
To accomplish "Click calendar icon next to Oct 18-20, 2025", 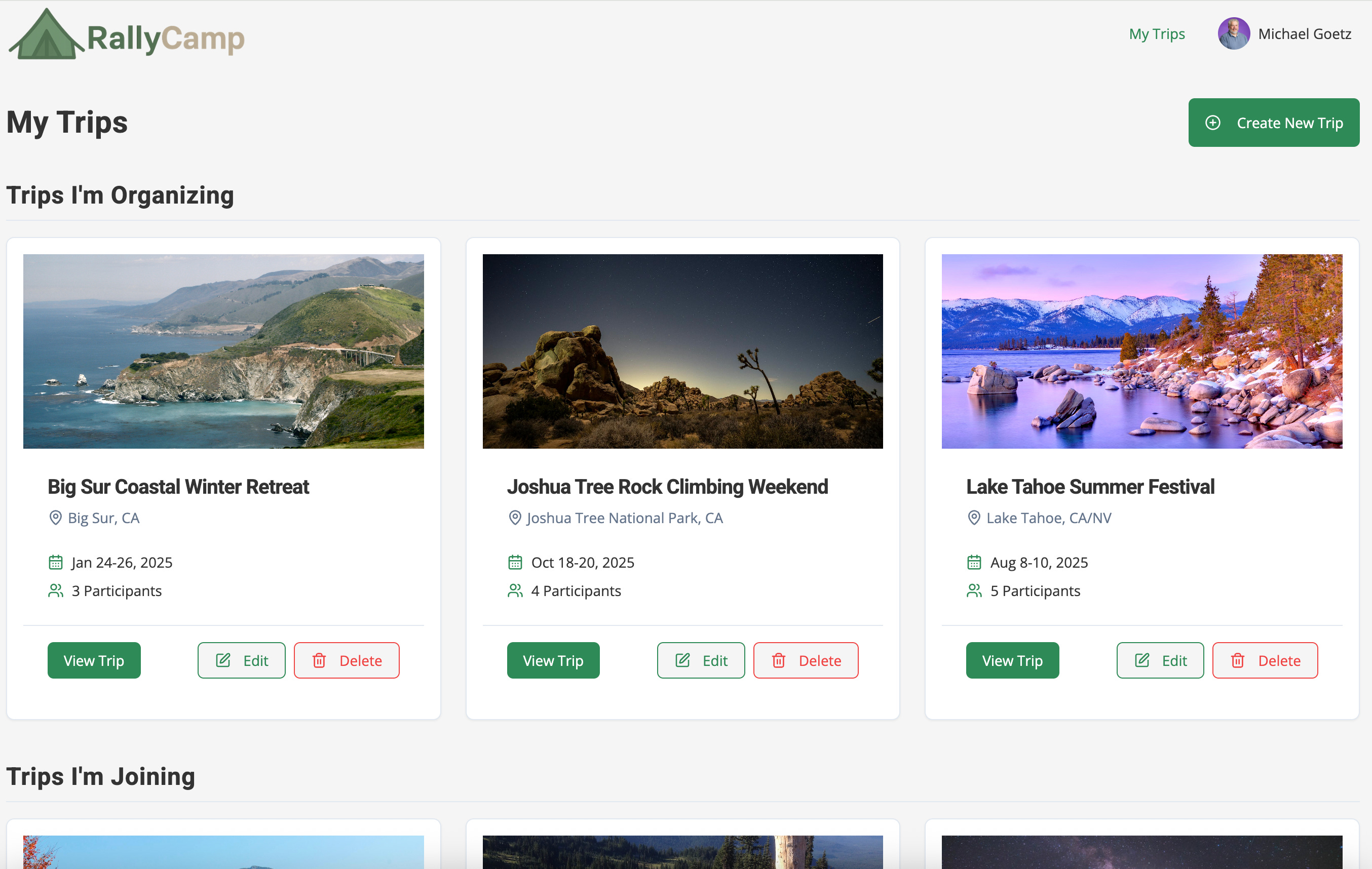I will [x=515, y=563].
